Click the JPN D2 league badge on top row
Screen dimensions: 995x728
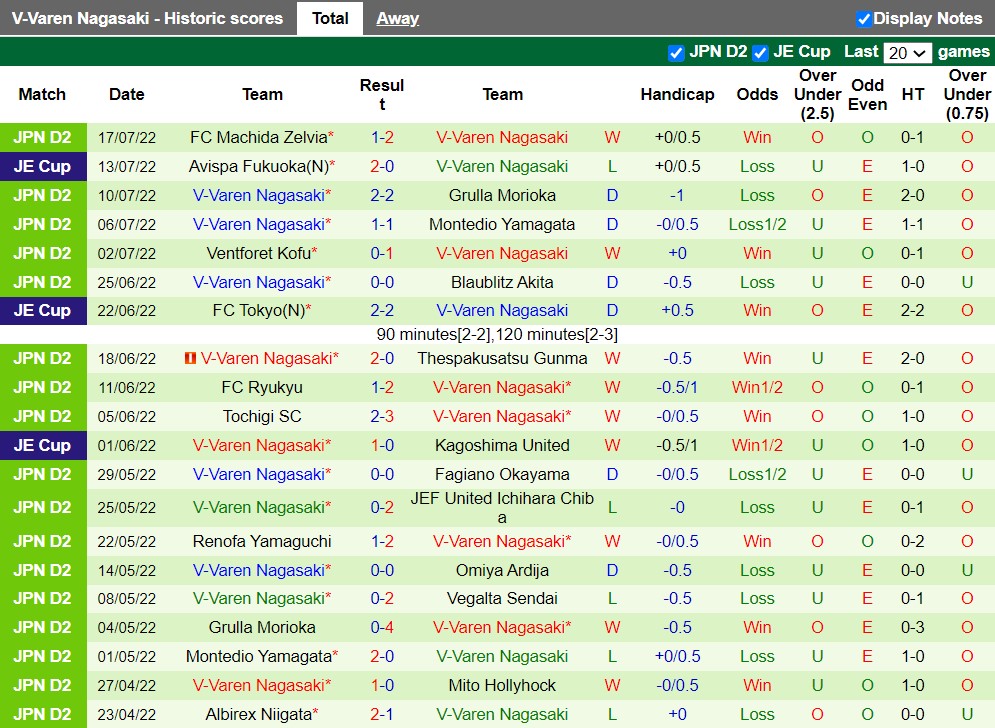point(41,137)
